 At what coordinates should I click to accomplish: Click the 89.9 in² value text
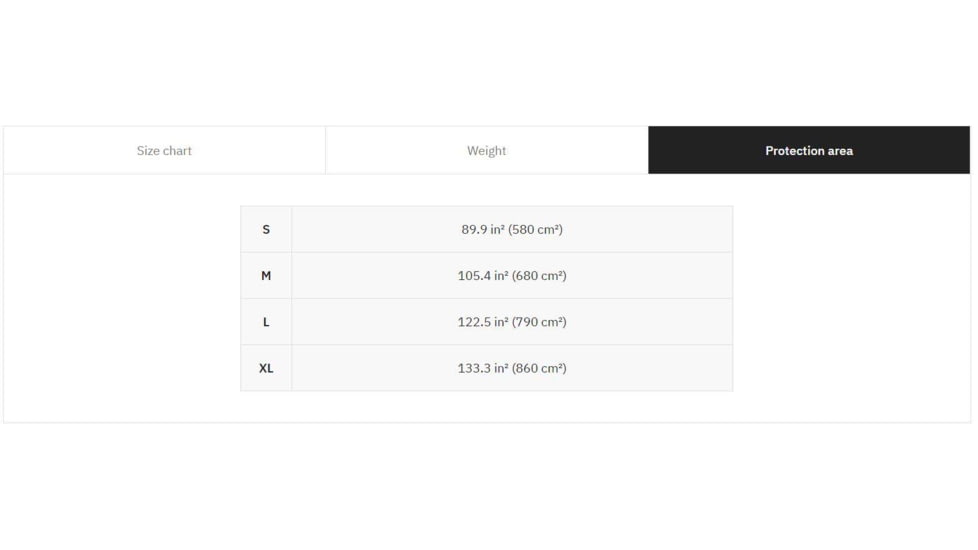[x=482, y=230]
